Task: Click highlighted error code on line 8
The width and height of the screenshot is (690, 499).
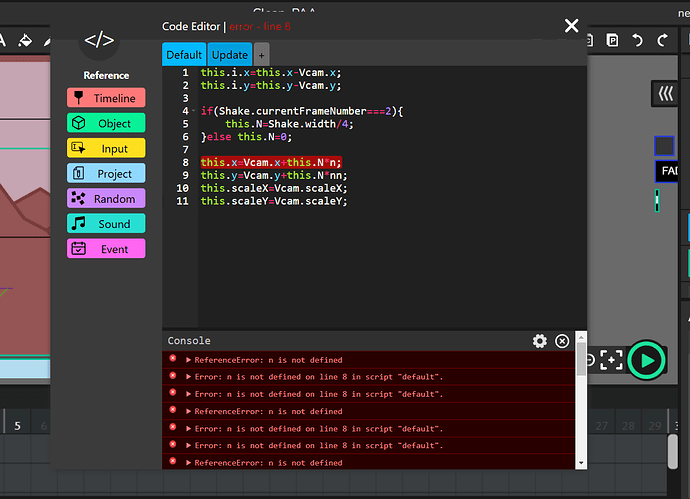Action: coord(271,162)
